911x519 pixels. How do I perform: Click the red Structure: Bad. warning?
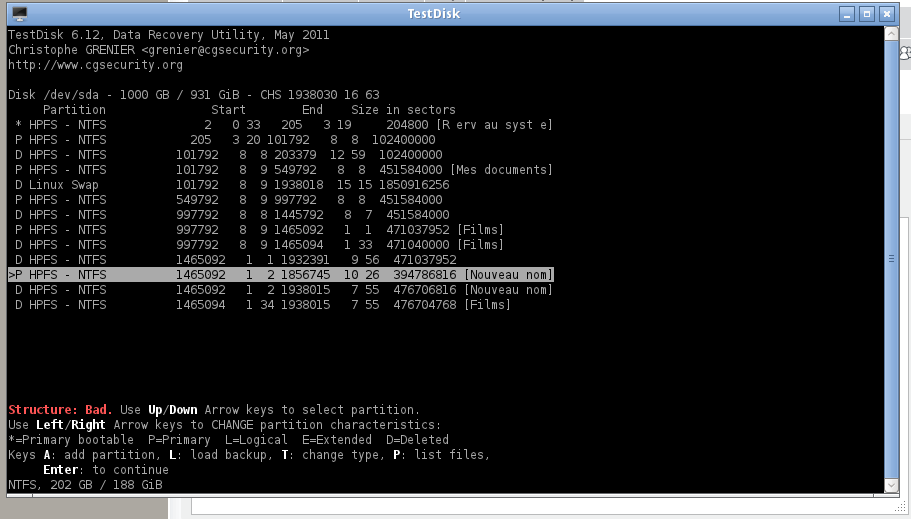pos(60,410)
